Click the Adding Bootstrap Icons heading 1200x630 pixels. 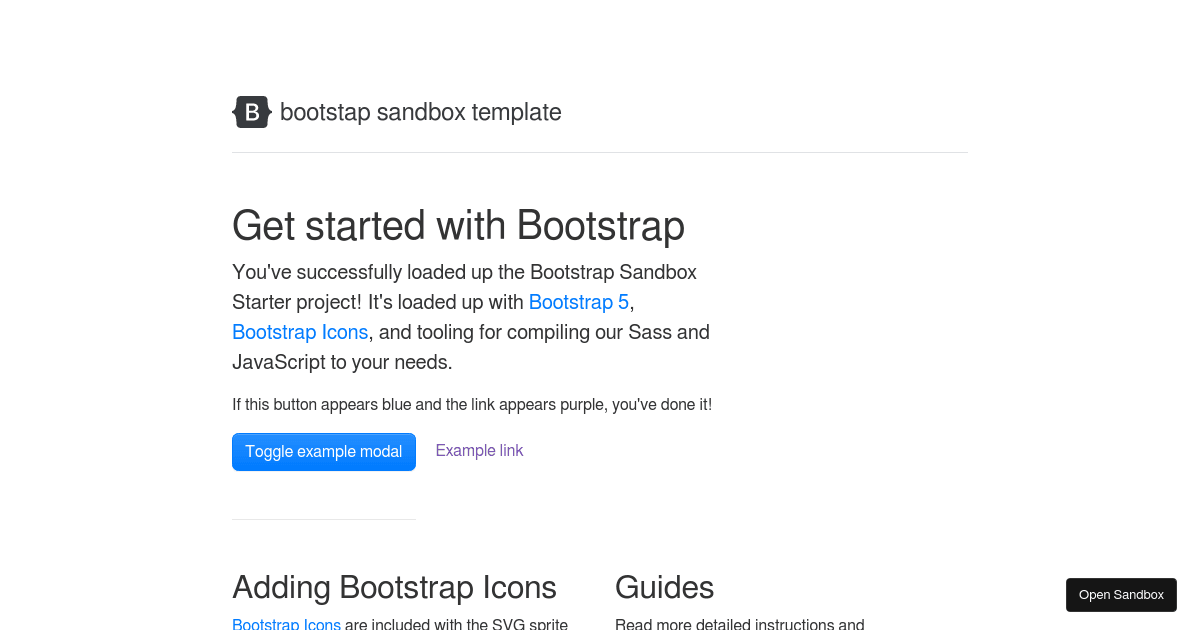click(x=394, y=587)
